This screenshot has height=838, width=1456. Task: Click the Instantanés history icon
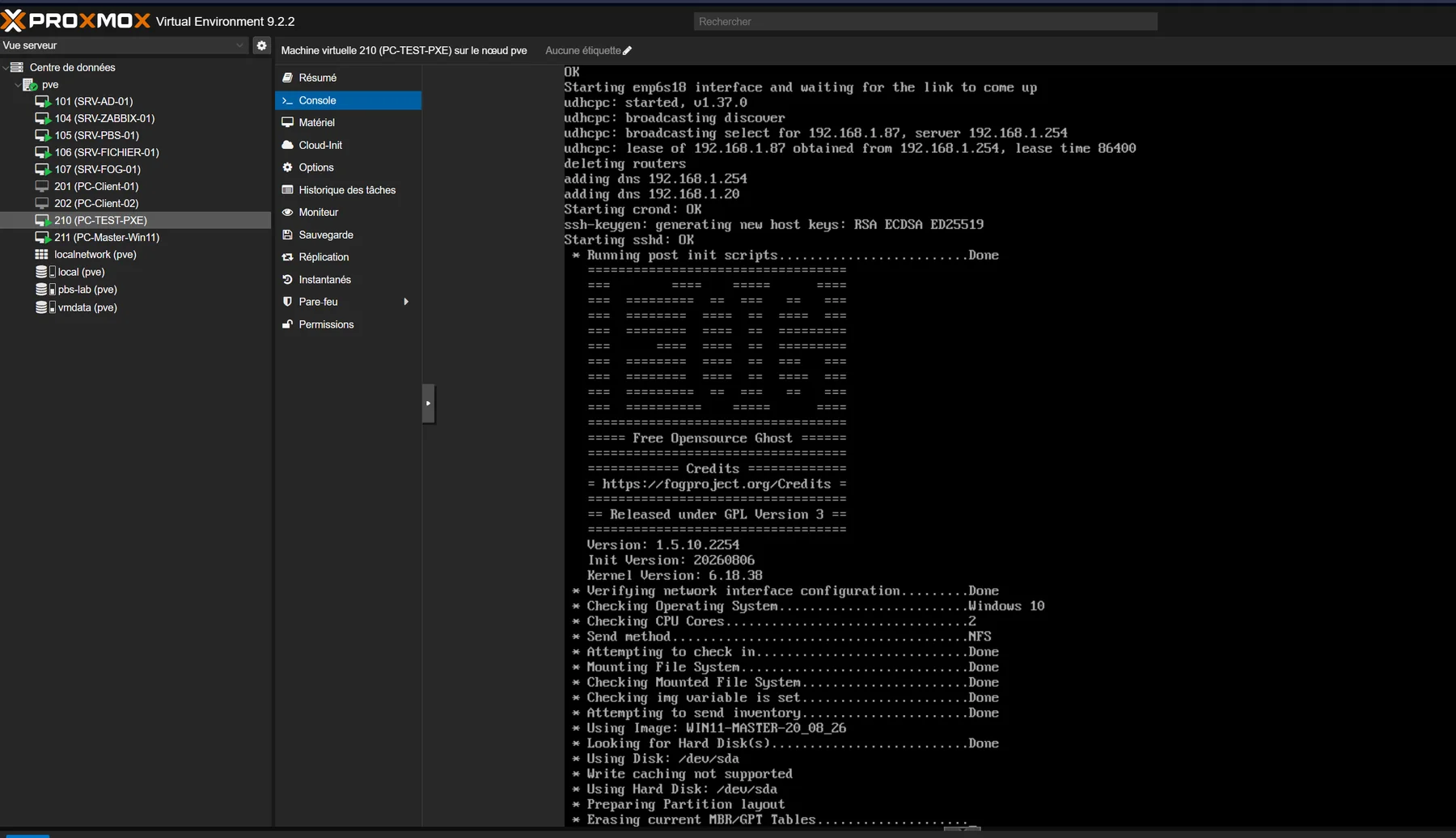(x=287, y=279)
